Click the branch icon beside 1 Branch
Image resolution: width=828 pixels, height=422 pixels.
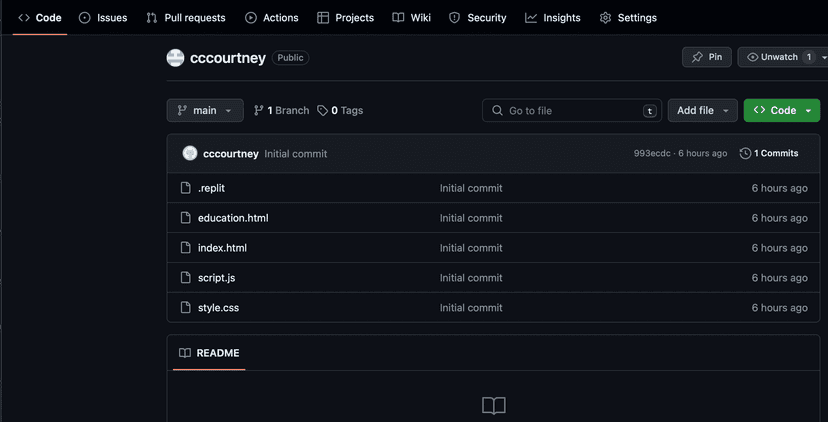pos(259,111)
